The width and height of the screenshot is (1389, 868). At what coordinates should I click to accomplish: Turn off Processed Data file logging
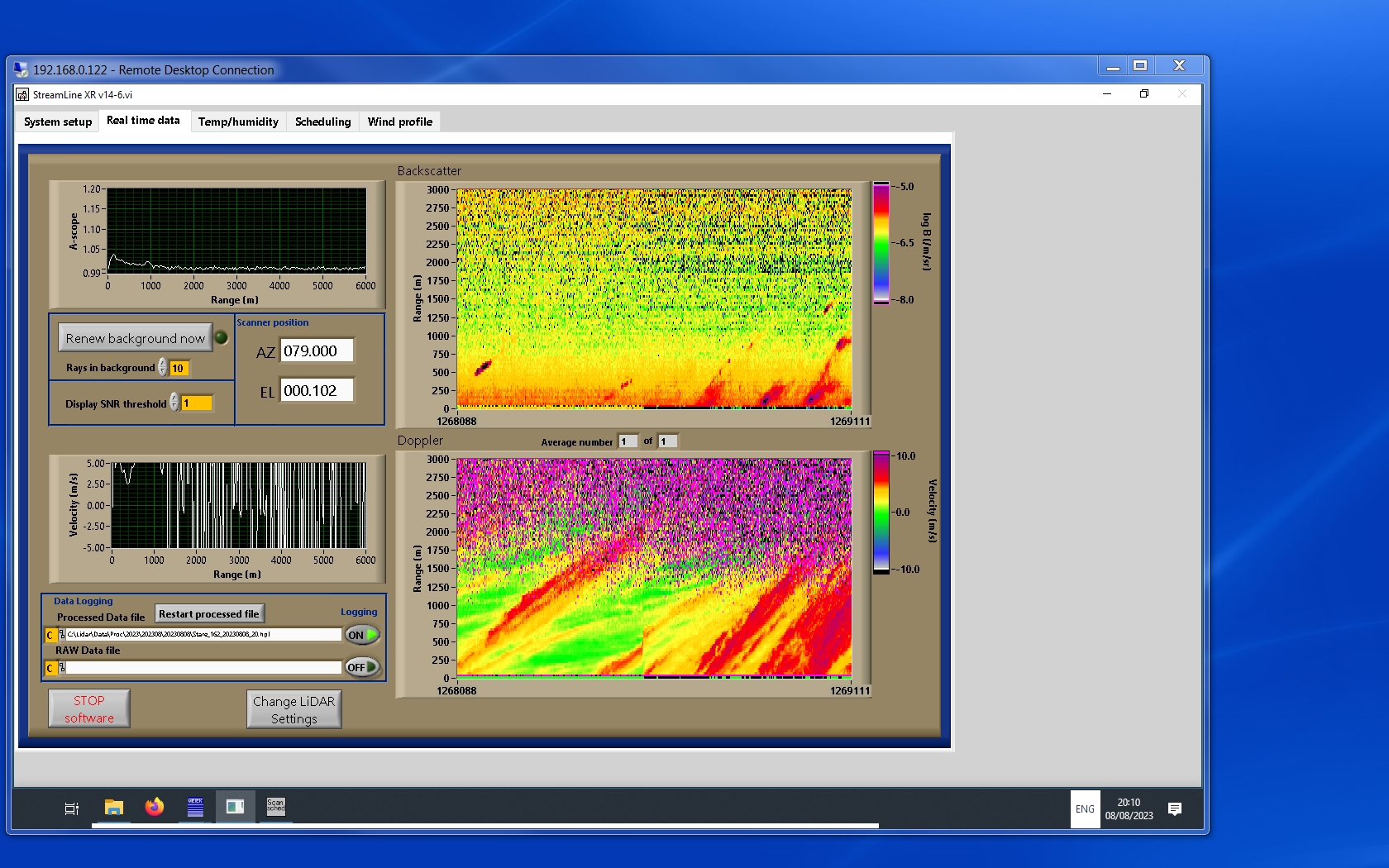pyautogui.click(x=362, y=635)
